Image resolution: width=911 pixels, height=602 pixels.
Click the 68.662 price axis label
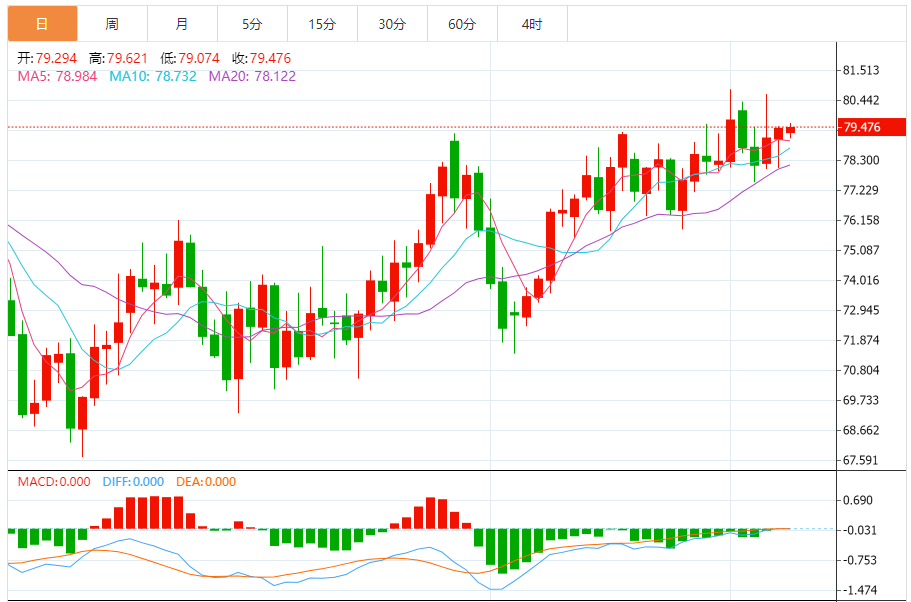861,430
